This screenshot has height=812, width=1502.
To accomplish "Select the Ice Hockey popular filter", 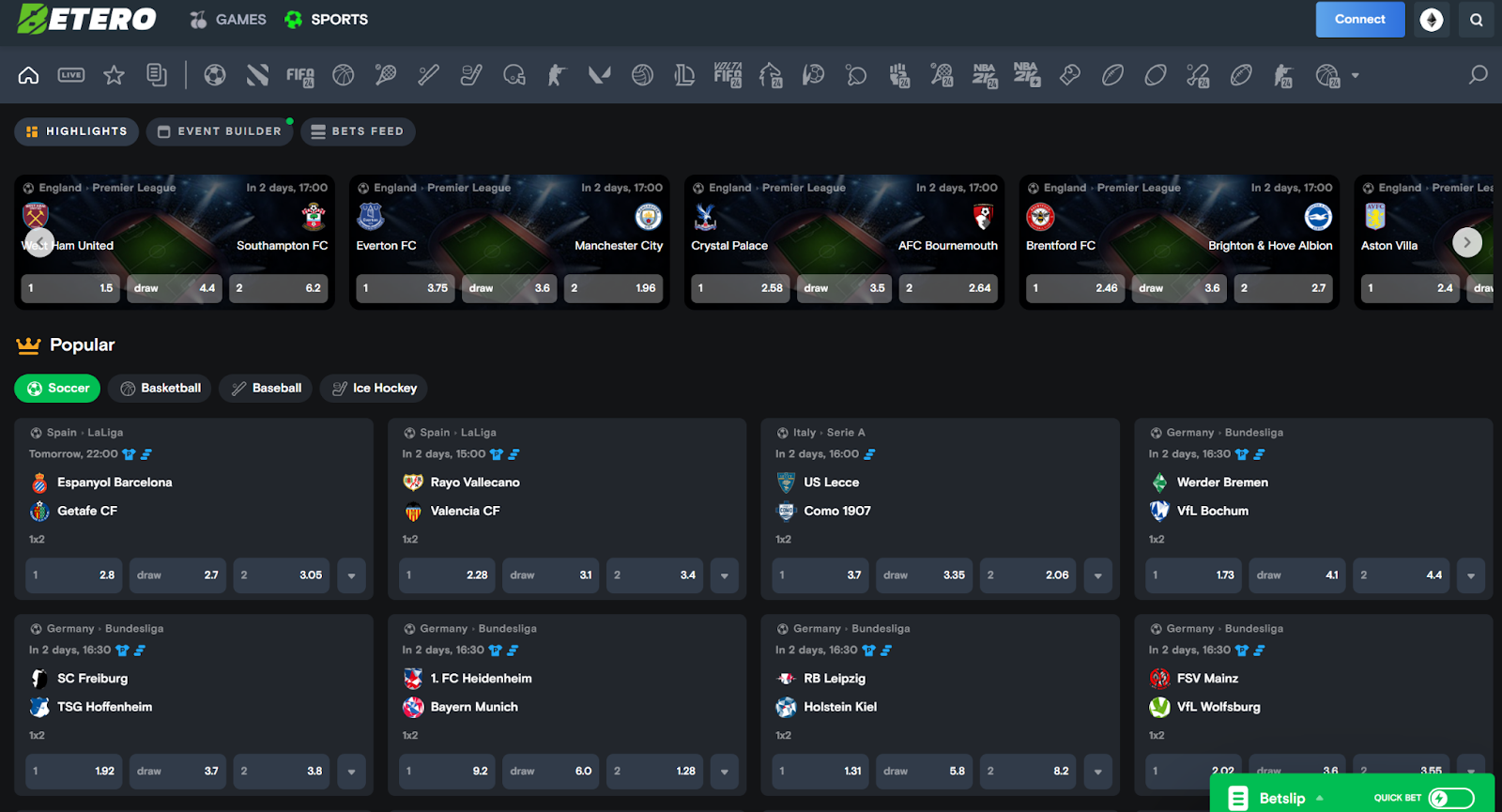I will pyautogui.click(x=375, y=388).
